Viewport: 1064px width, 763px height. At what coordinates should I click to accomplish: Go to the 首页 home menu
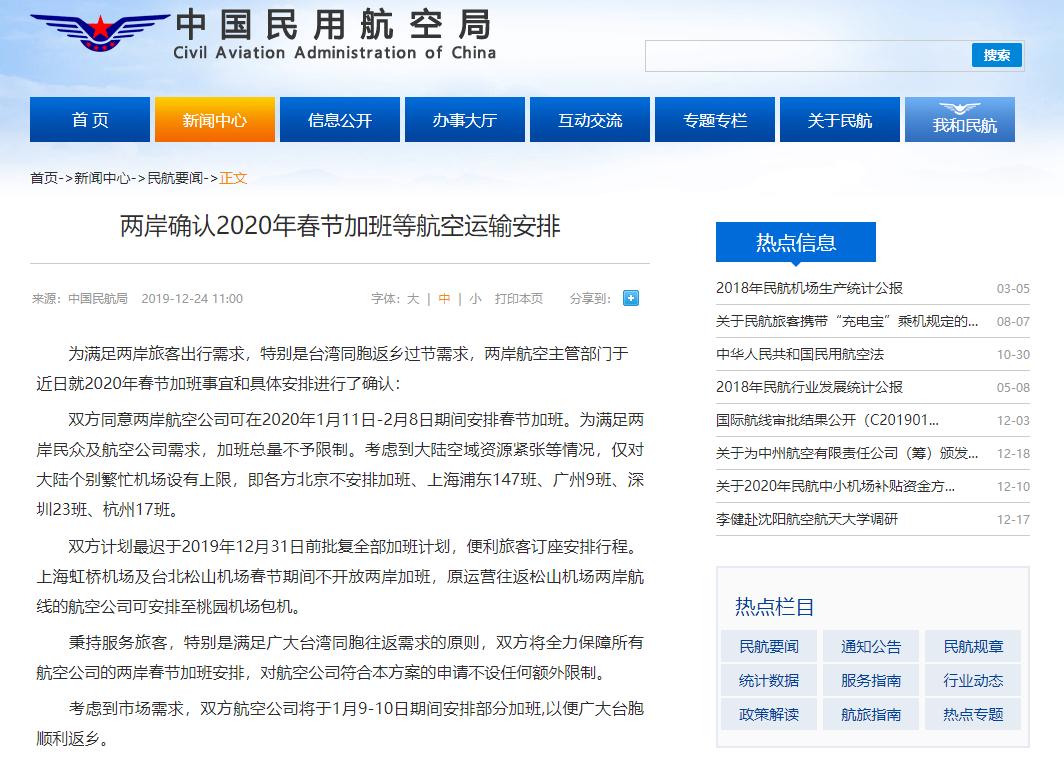click(x=90, y=120)
